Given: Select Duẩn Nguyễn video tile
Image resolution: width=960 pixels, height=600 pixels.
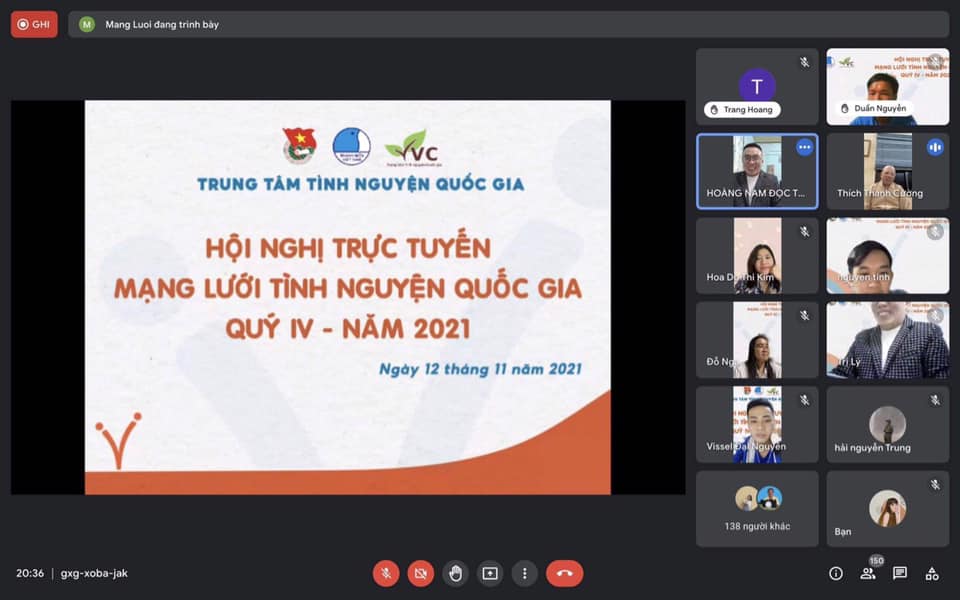Looking at the screenshot, I should [x=887, y=87].
